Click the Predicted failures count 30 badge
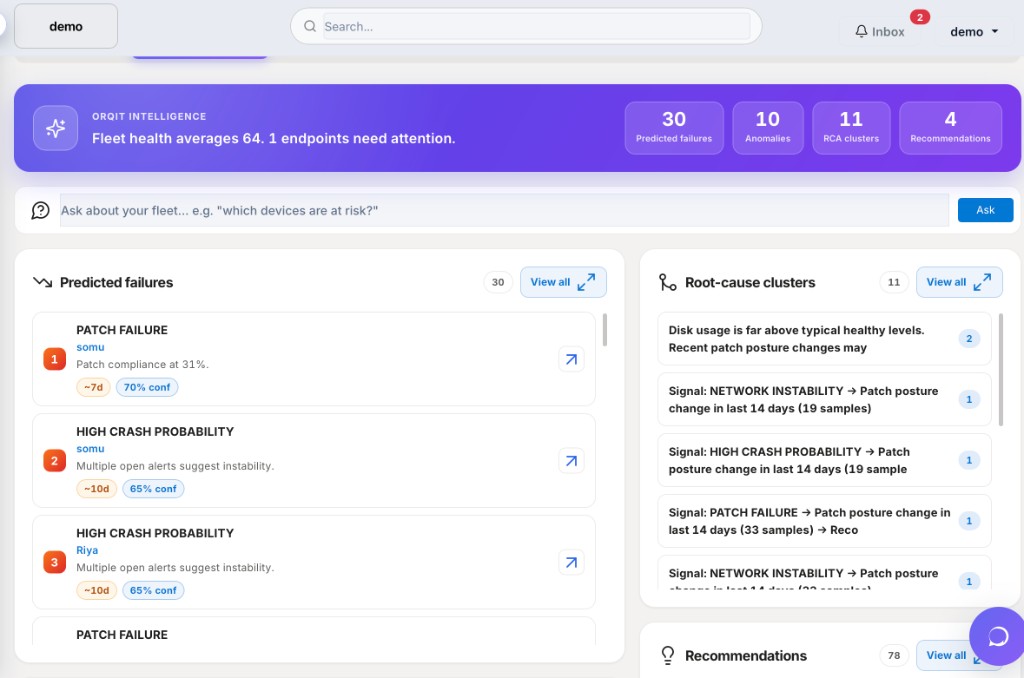Viewport: 1024px width, 678px height. coord(498,282)
